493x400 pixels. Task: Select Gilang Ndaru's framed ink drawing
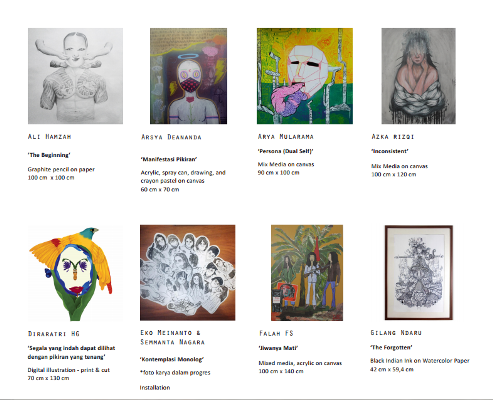(x=419, y=272)
